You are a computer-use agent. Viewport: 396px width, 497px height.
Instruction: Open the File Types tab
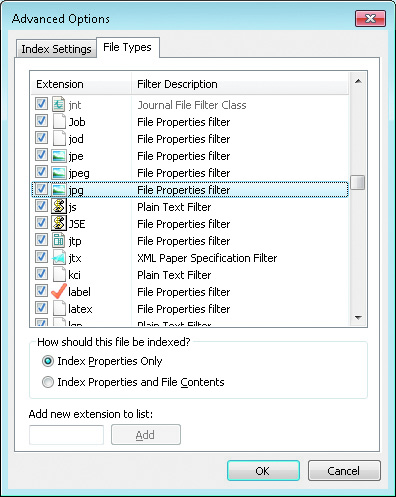tap(128, 48)
